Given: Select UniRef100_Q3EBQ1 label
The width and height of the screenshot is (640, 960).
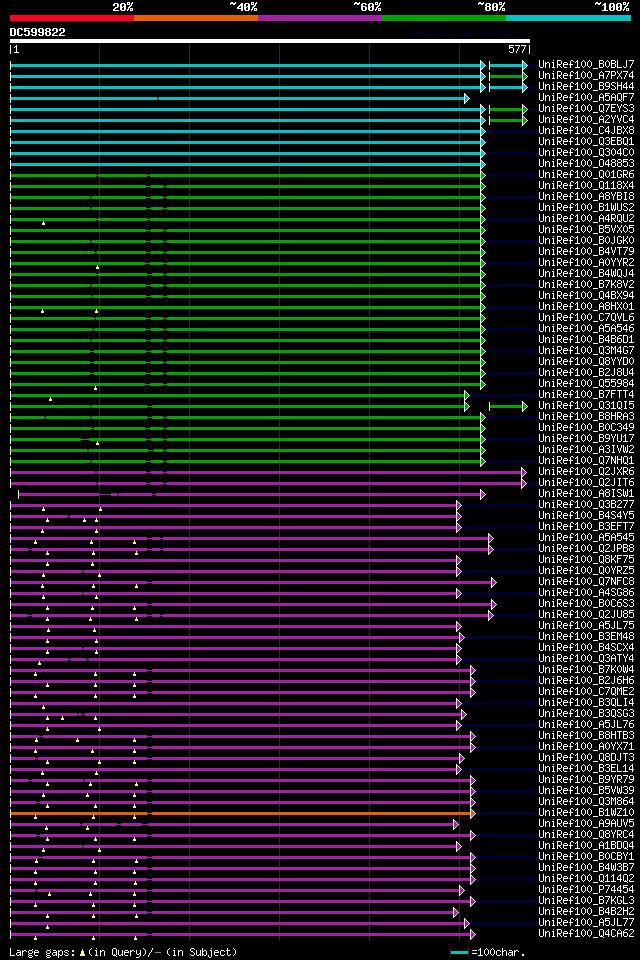Looking at the screenshot, I should click(x=586, y=141).
